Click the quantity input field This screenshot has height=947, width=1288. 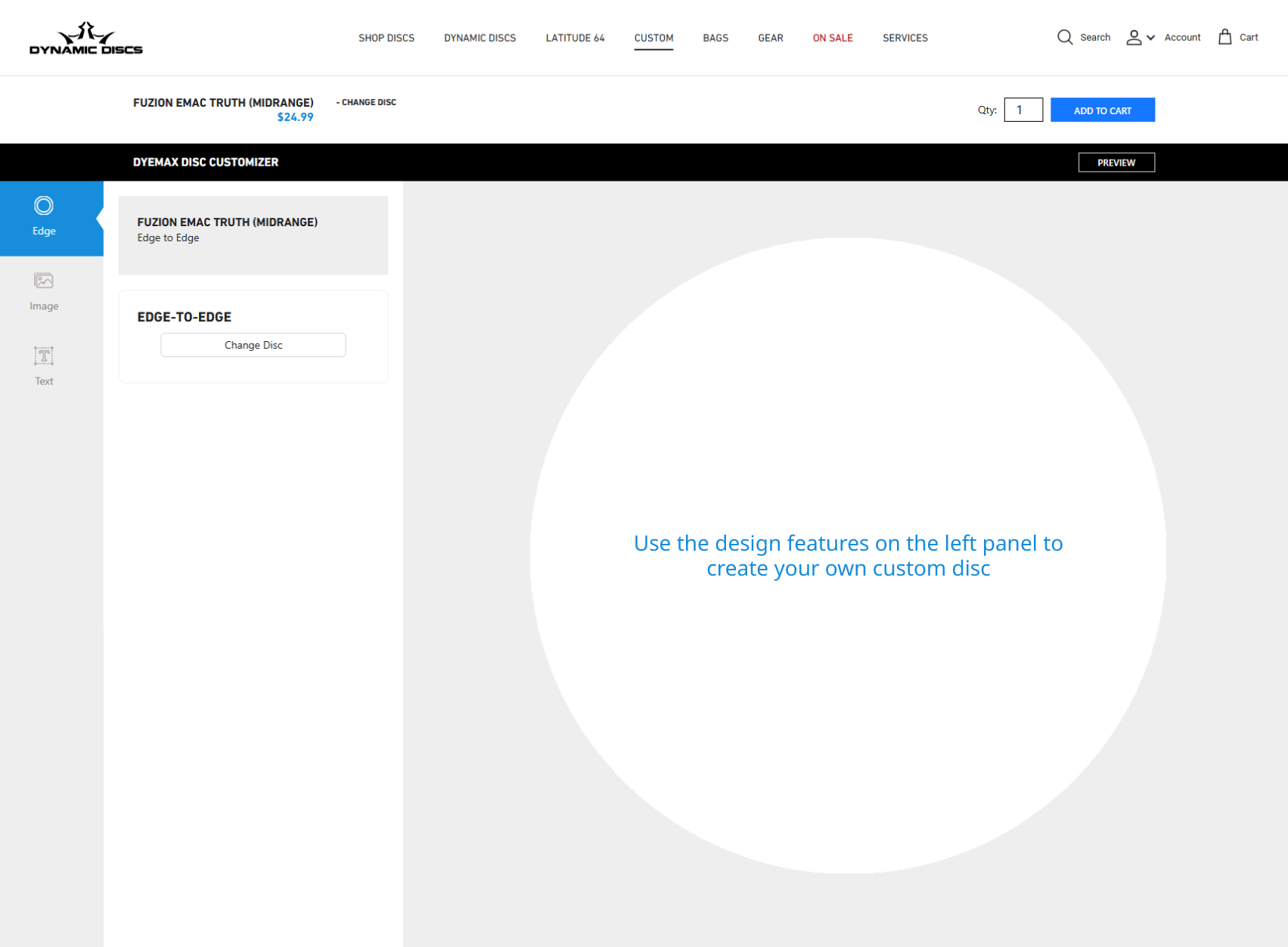1023,110
